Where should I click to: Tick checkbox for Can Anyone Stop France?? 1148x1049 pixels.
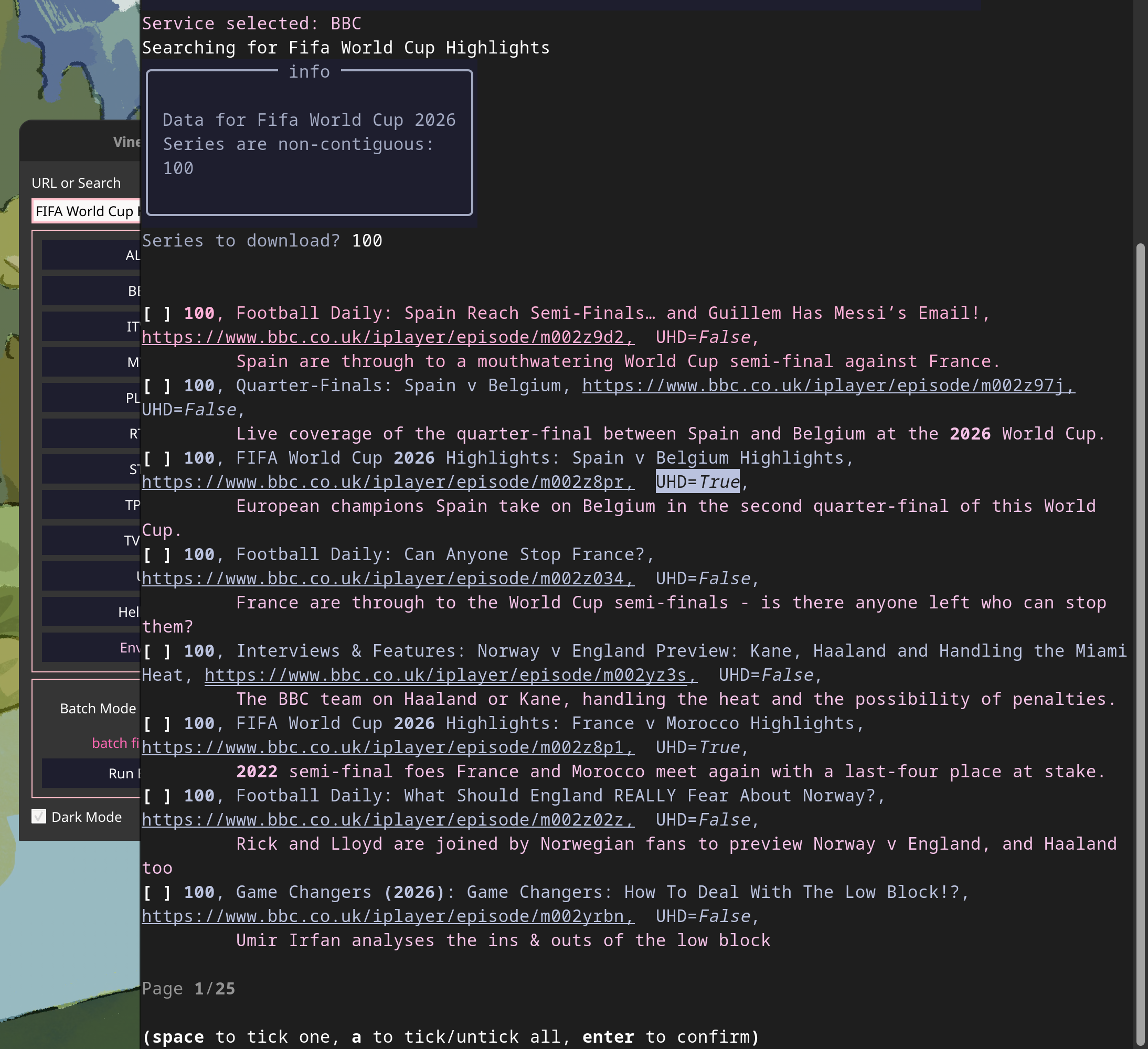(156, 554)
